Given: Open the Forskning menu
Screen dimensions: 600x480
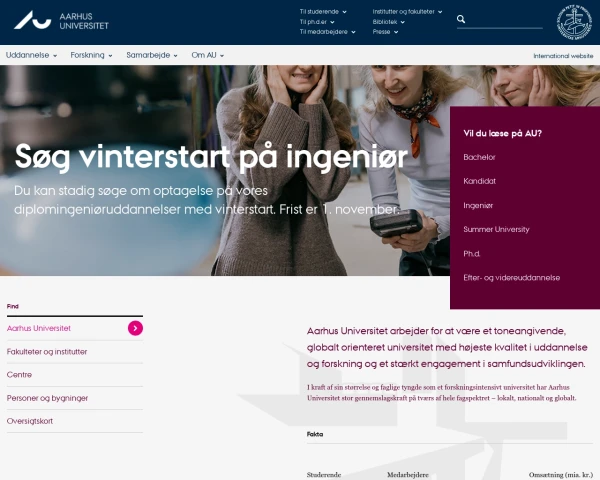Looking at the screenshot, I should pos(91,55).
